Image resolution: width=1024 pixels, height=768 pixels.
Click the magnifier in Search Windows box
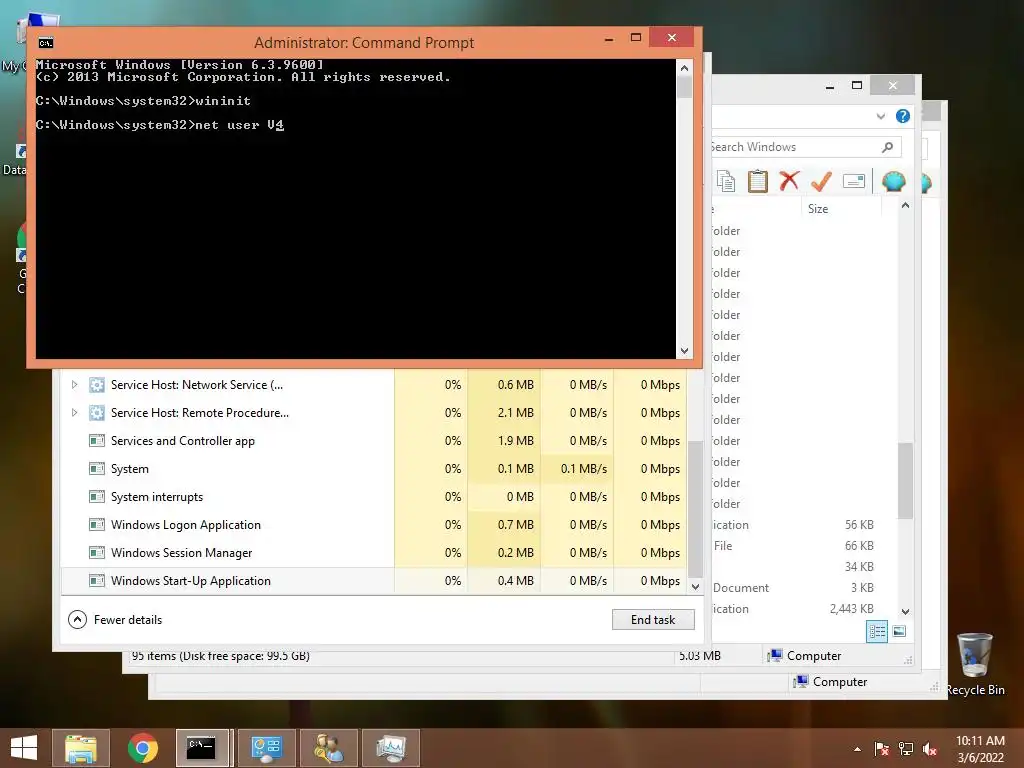[x=887, y=147]
